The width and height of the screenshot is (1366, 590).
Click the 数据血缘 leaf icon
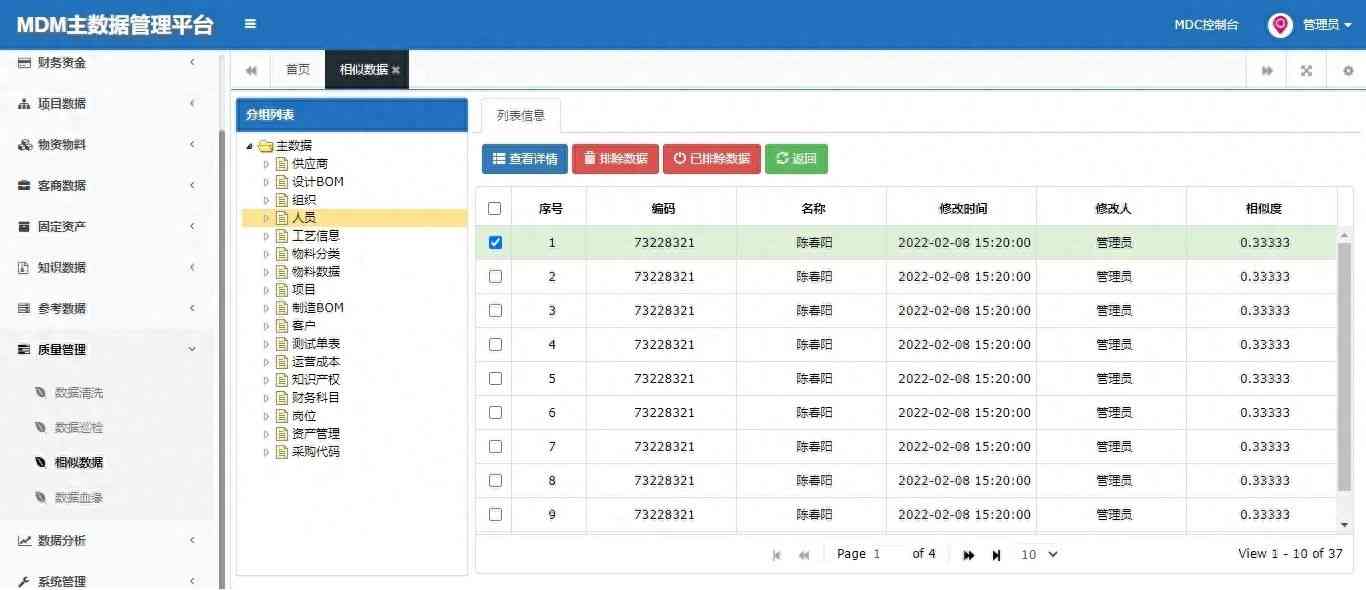pyautogui.click(x=40, y=497)
